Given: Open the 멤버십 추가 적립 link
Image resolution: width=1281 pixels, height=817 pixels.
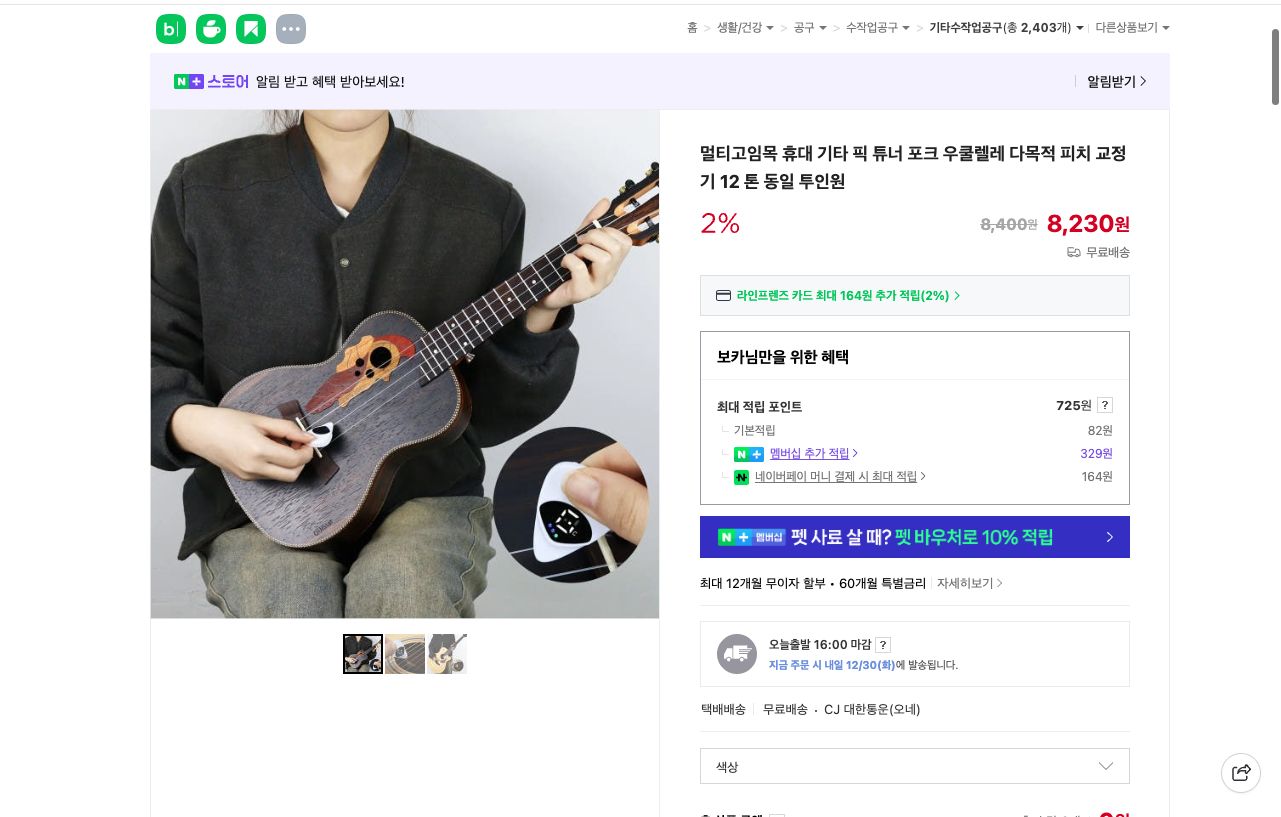Looking at the screenshot, I should click(x=810, y=453).
